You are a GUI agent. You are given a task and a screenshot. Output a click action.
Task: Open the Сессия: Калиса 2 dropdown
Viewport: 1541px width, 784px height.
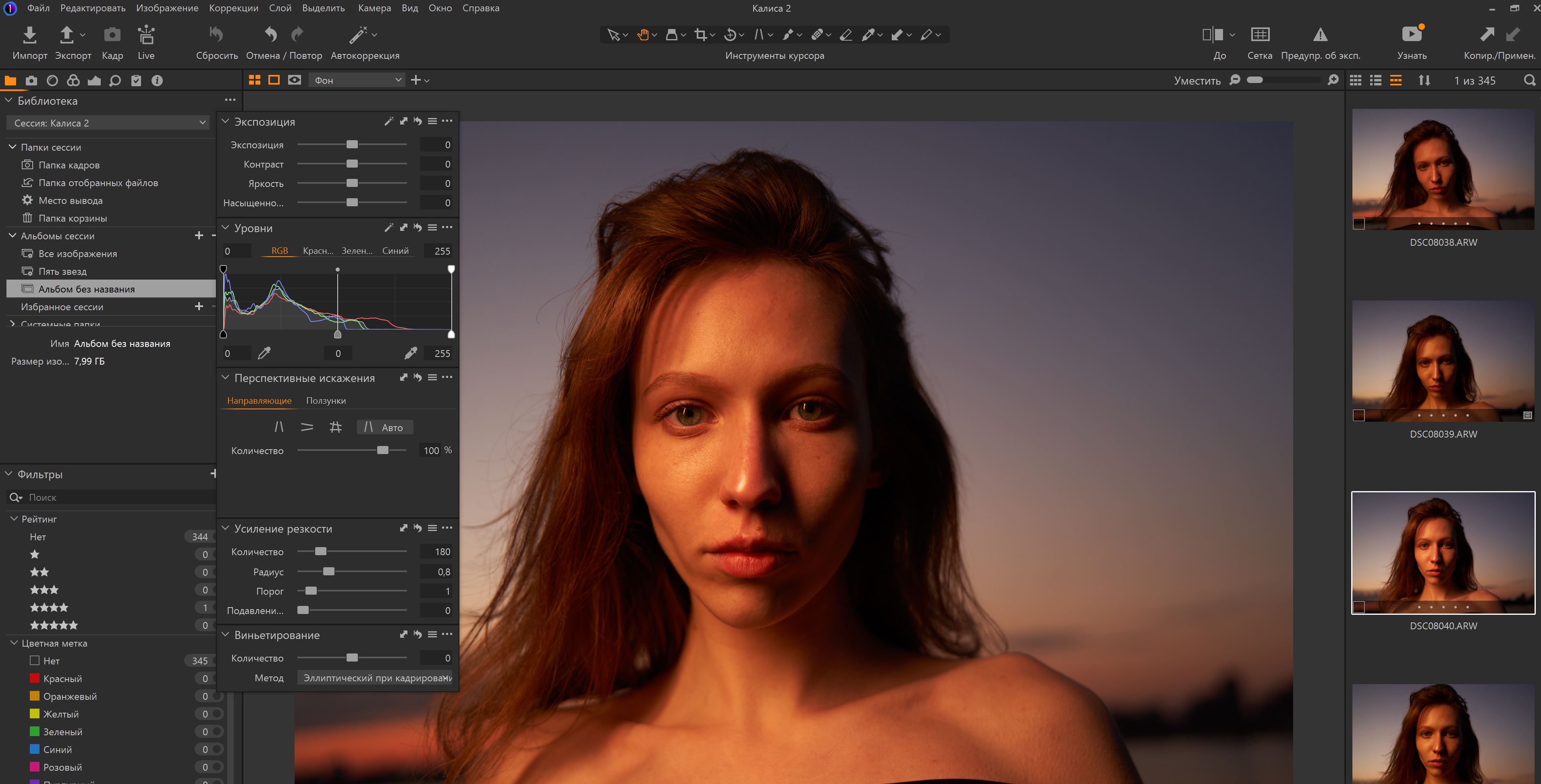108,122
